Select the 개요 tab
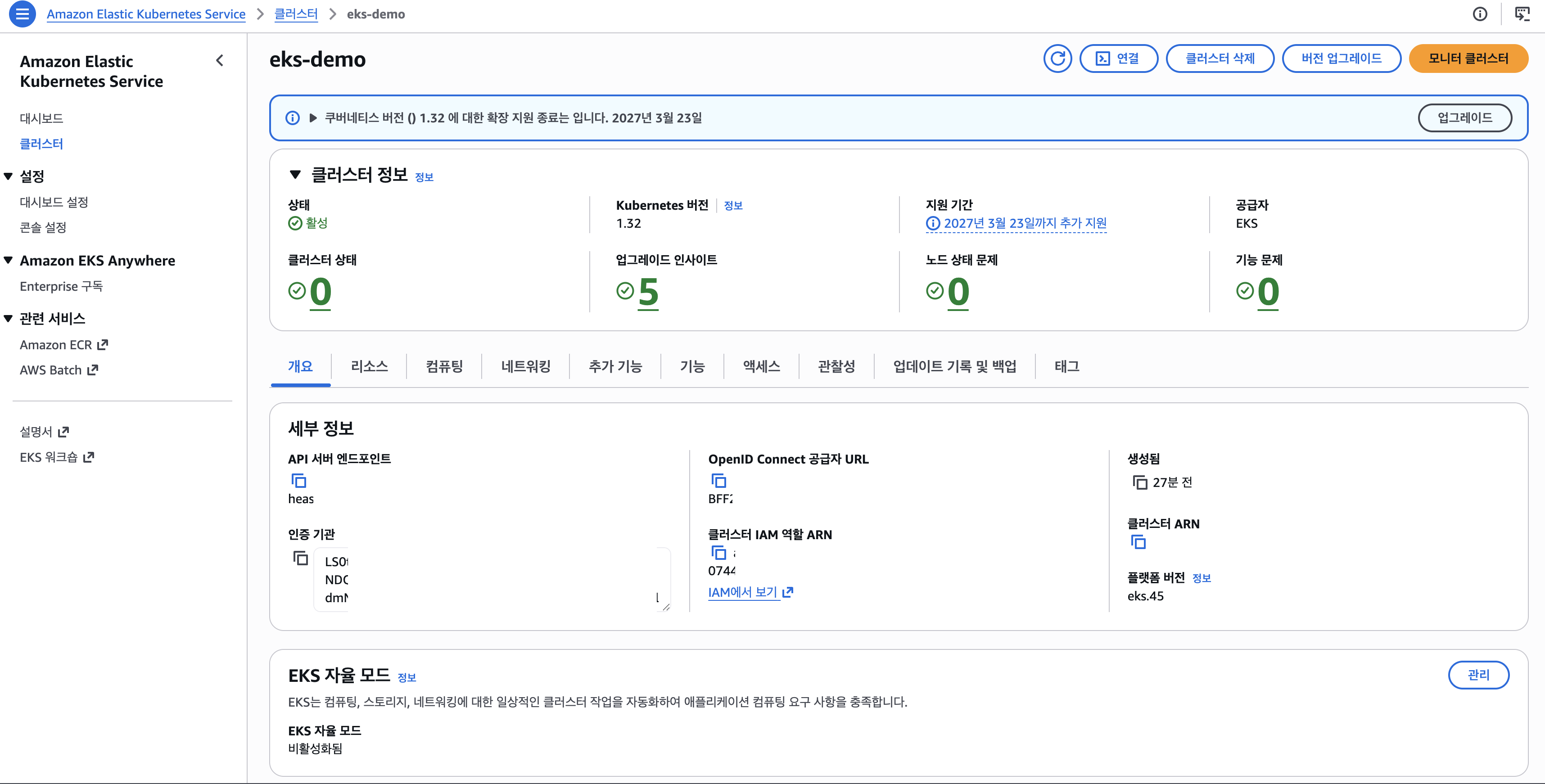This screenshot has height=784, width=1545. (x=300, y=366)
